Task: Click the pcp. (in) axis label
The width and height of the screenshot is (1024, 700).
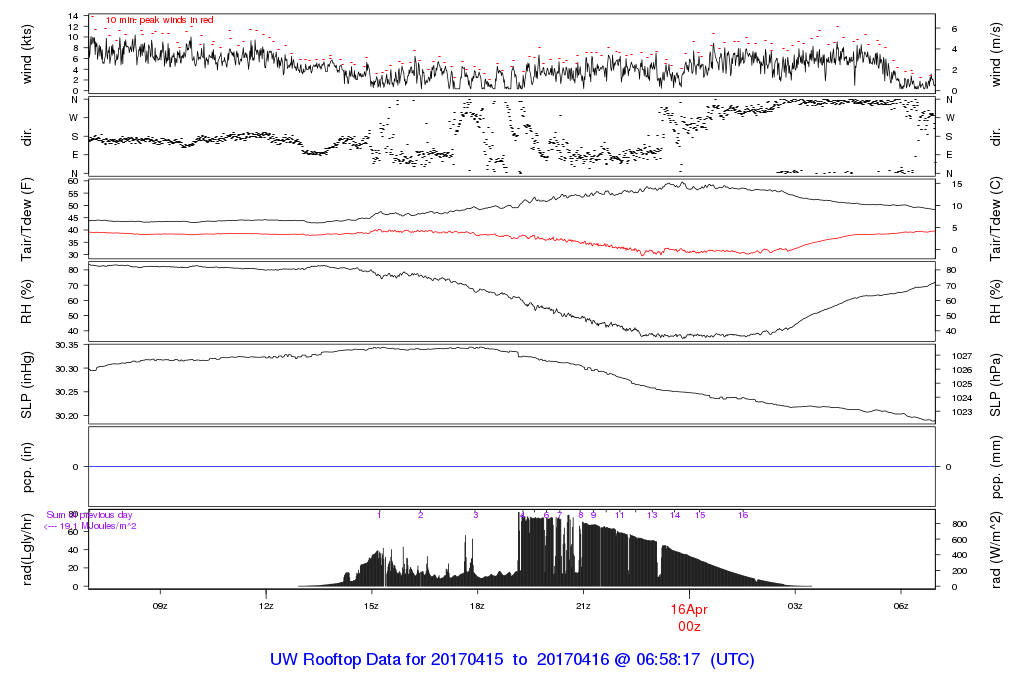Action: point(27,467)
